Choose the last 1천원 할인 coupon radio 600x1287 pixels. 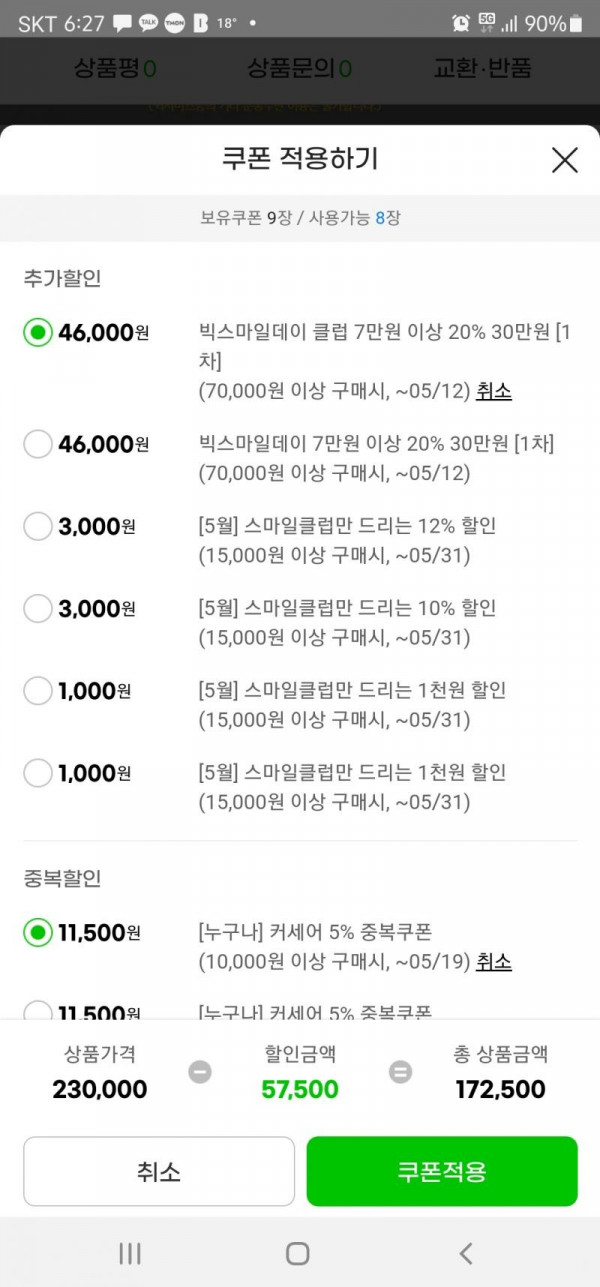pyautogui.click(x=38, y=772)
